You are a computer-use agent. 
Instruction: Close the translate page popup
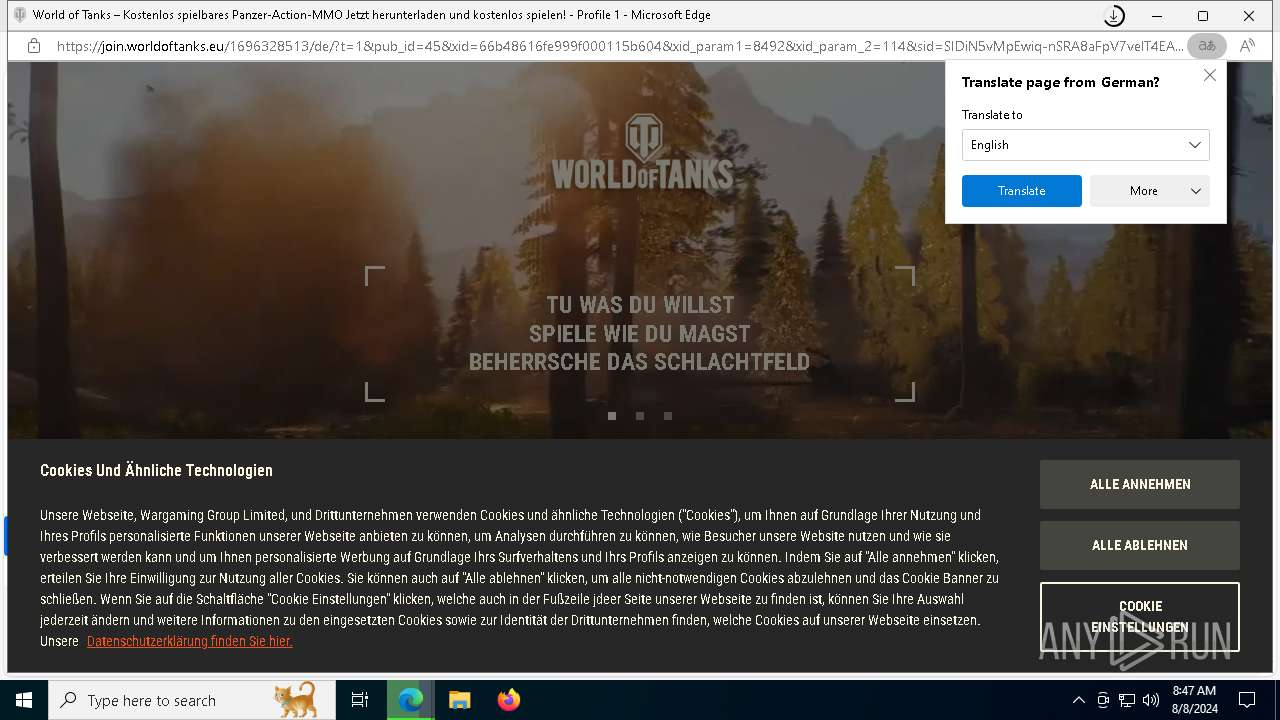[x=1209, y=75]
